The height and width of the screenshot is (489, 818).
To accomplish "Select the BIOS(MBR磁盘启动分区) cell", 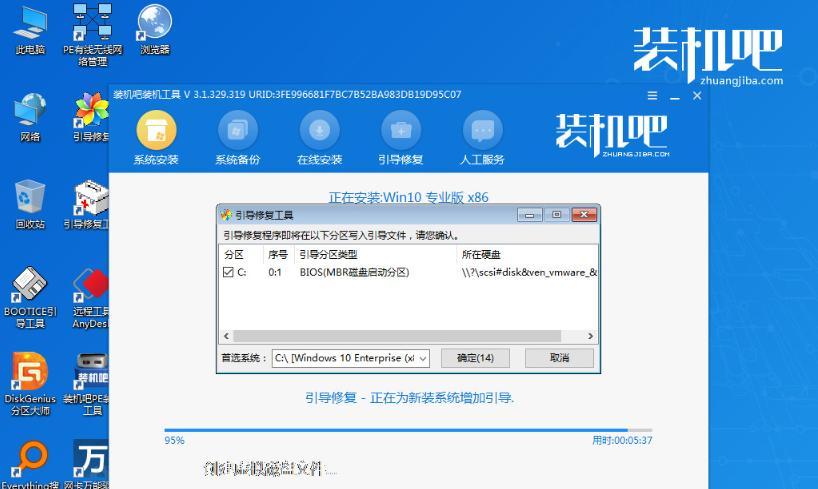I will click(354, 272).
